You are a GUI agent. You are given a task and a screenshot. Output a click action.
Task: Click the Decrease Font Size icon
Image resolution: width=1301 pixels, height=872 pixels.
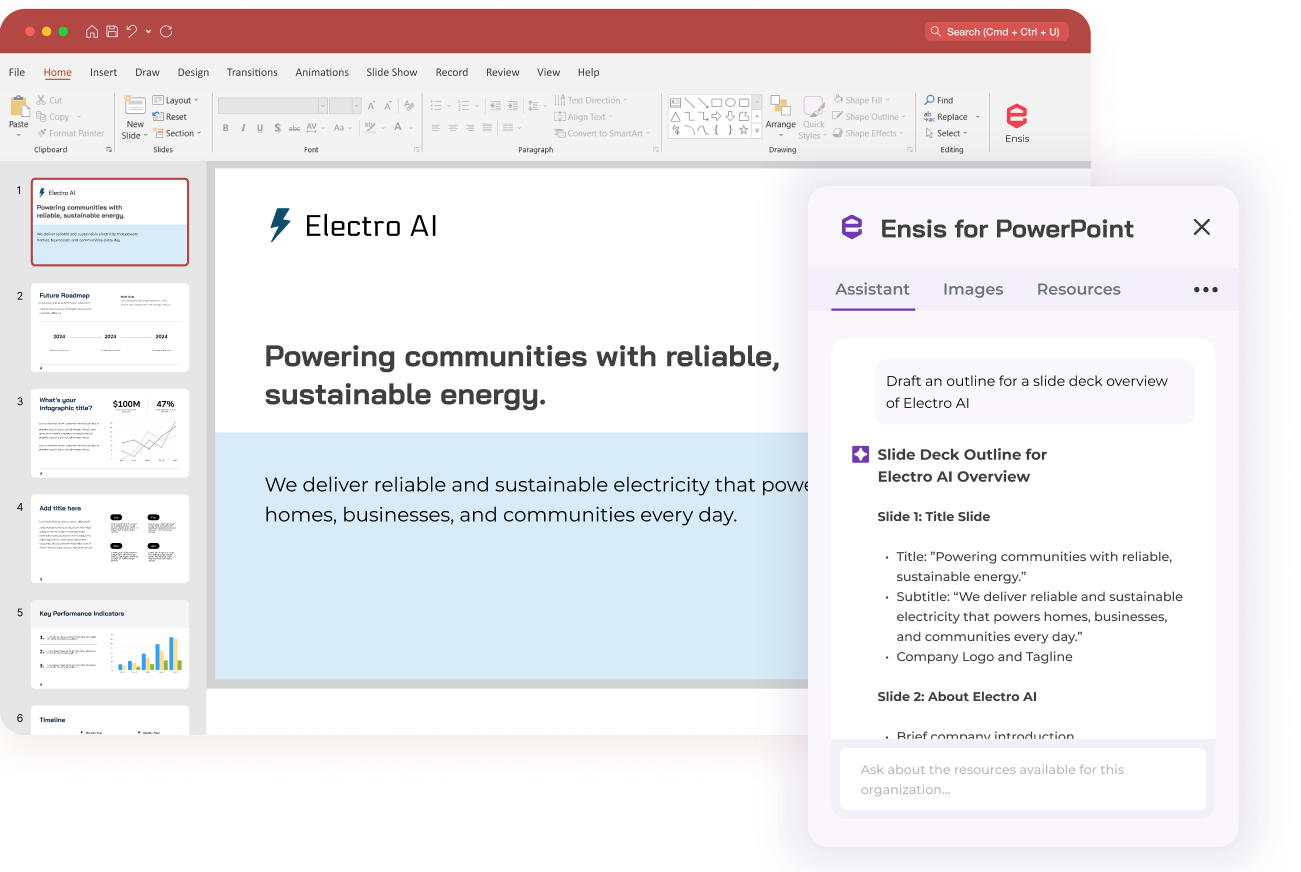point(388,106)
